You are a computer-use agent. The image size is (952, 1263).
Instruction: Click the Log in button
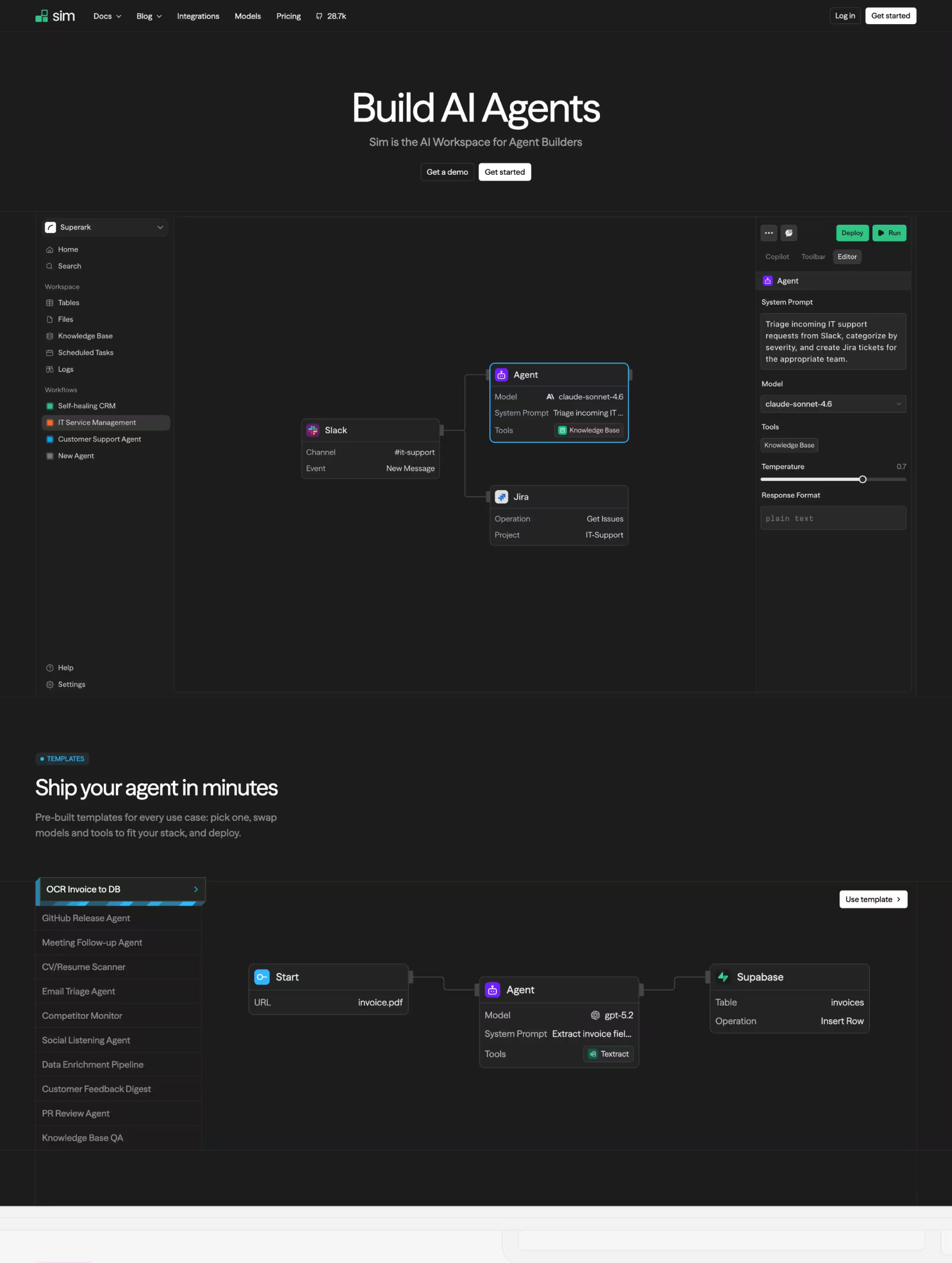click(x=845, y=16)
